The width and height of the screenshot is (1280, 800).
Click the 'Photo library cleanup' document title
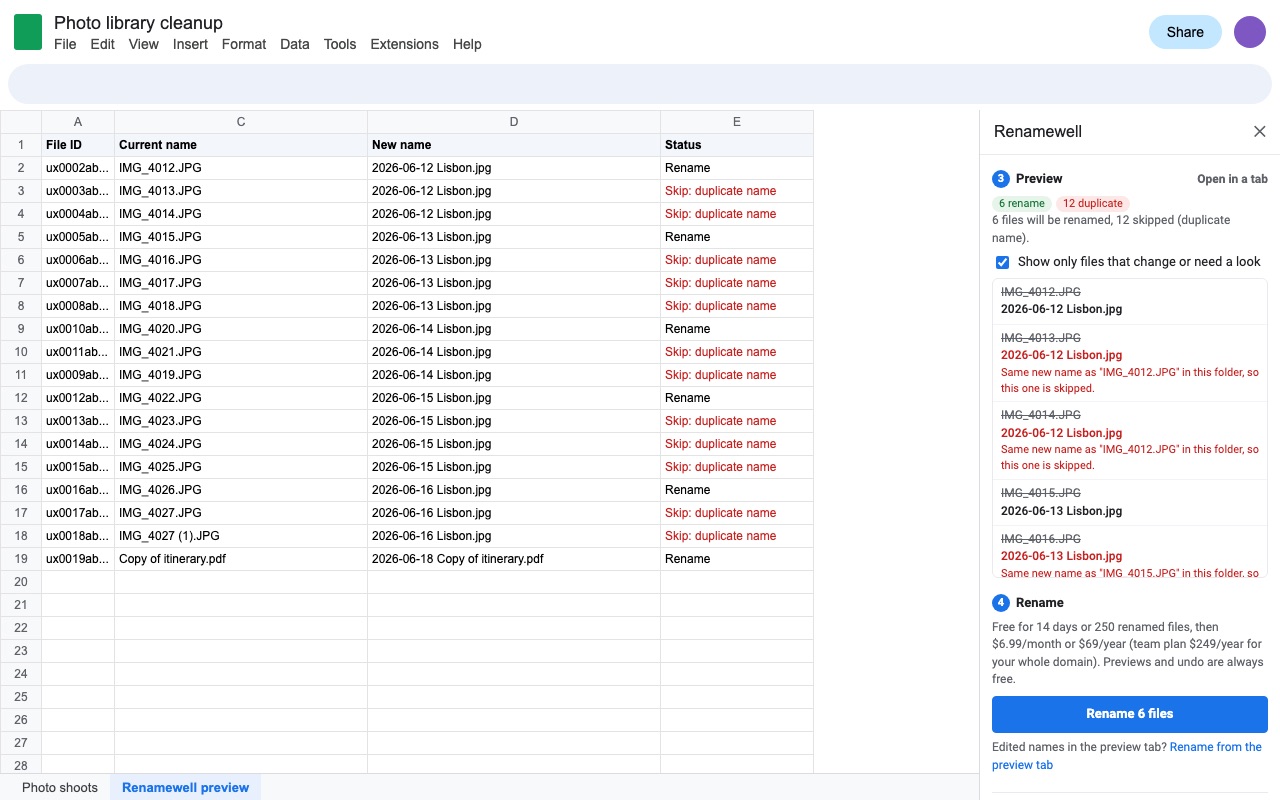click(x=138, y=22)
